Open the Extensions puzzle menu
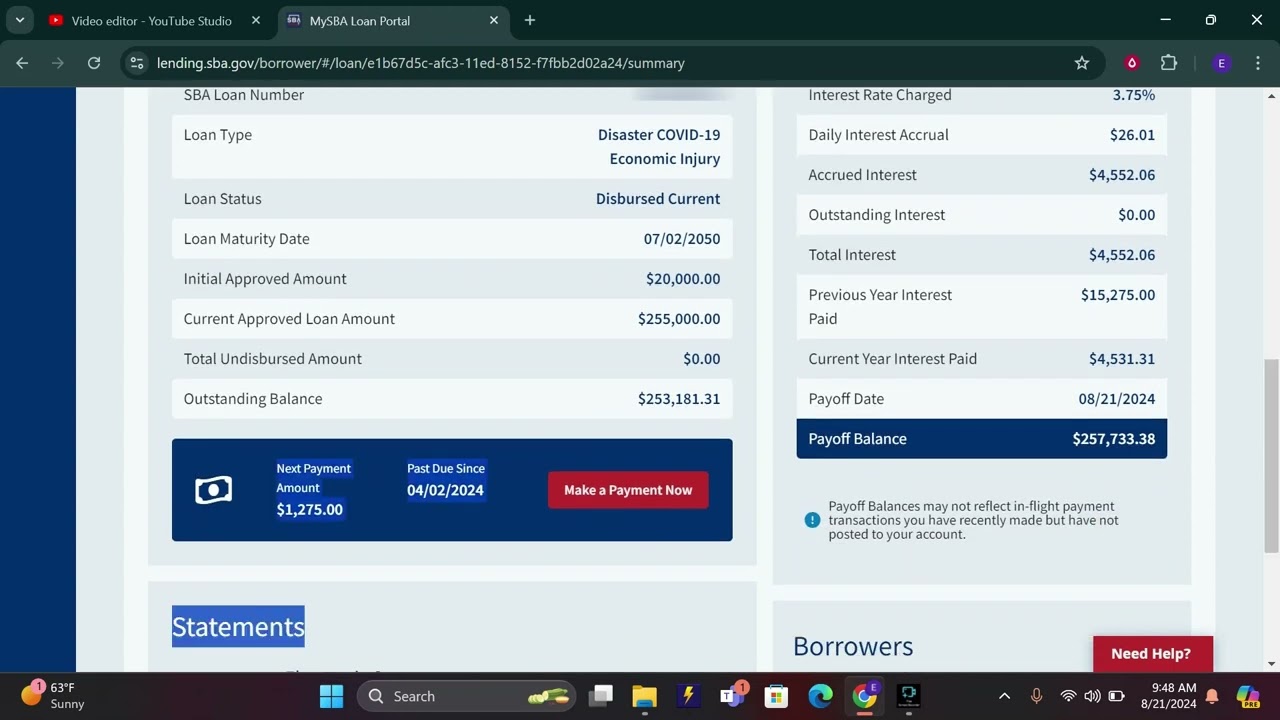The image size is (1280, 720). click(x=1169, y=63)
